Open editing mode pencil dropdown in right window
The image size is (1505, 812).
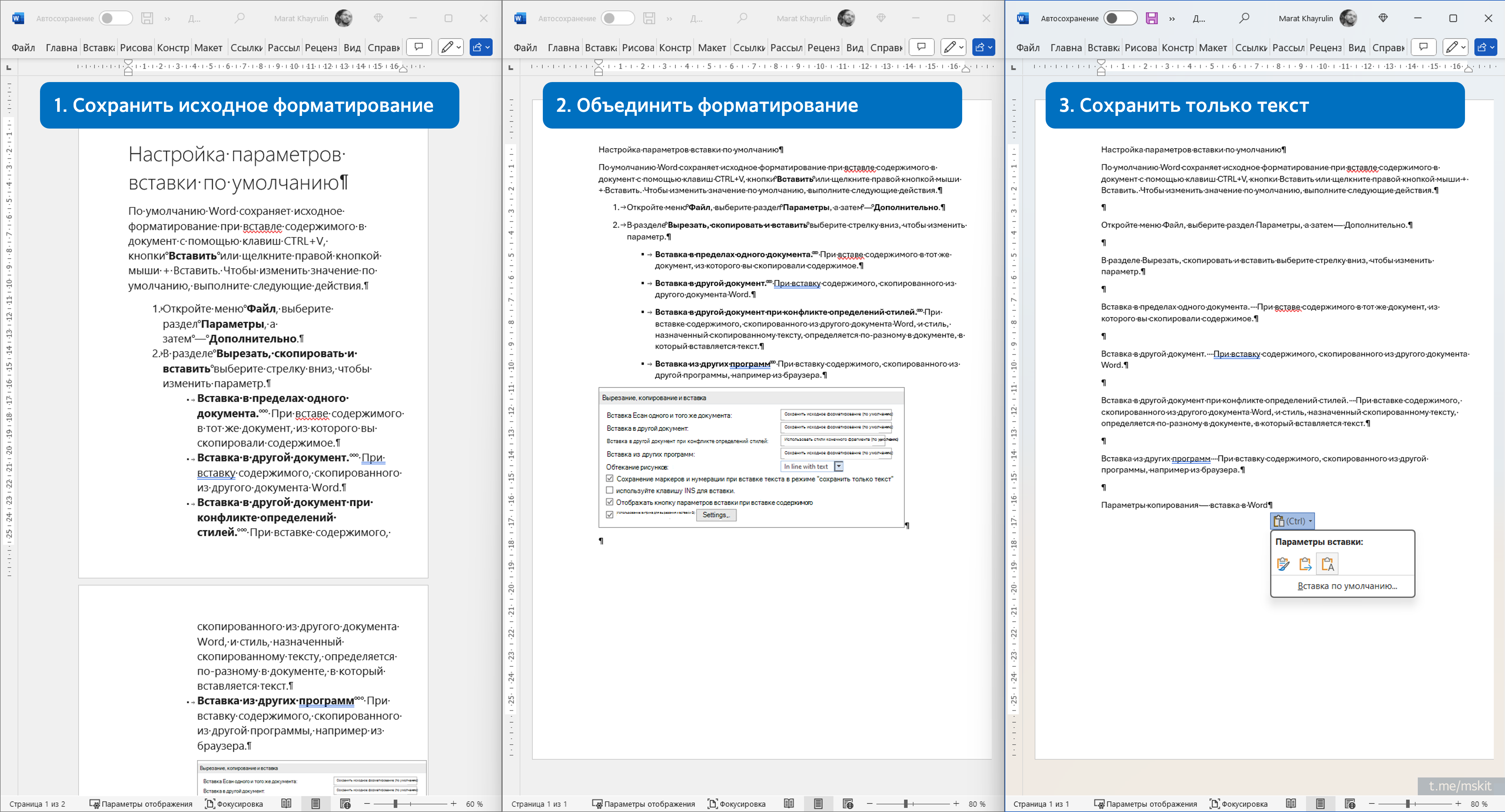[x=1455, y=47]
